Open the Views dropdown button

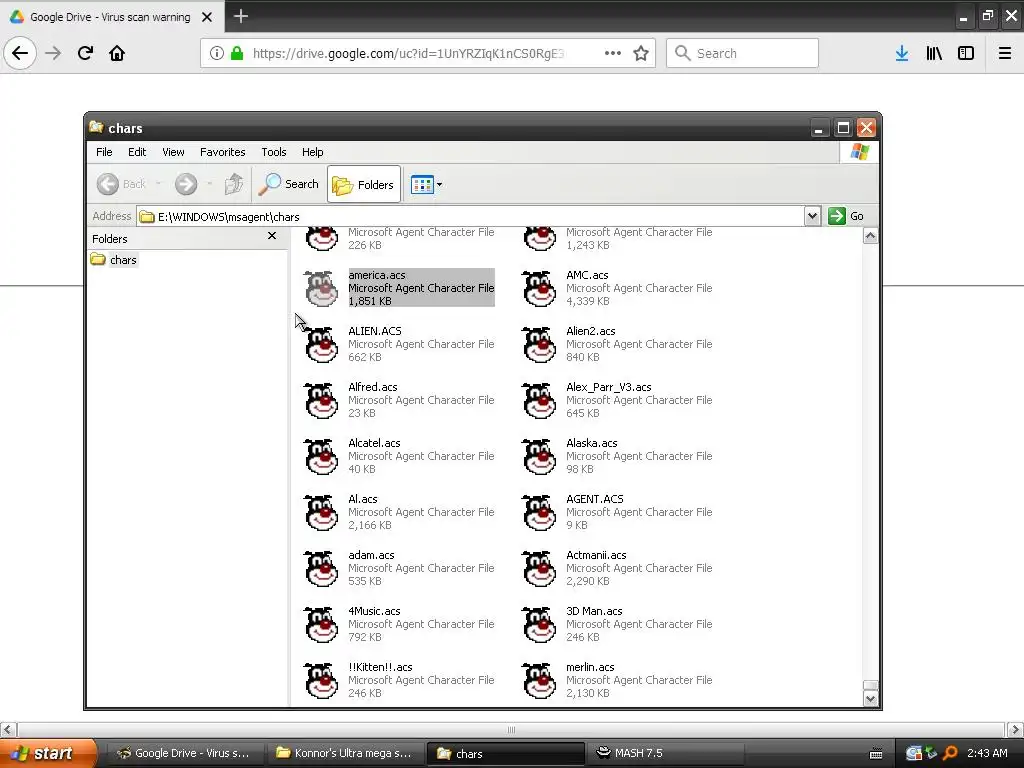tap(426, 185)
